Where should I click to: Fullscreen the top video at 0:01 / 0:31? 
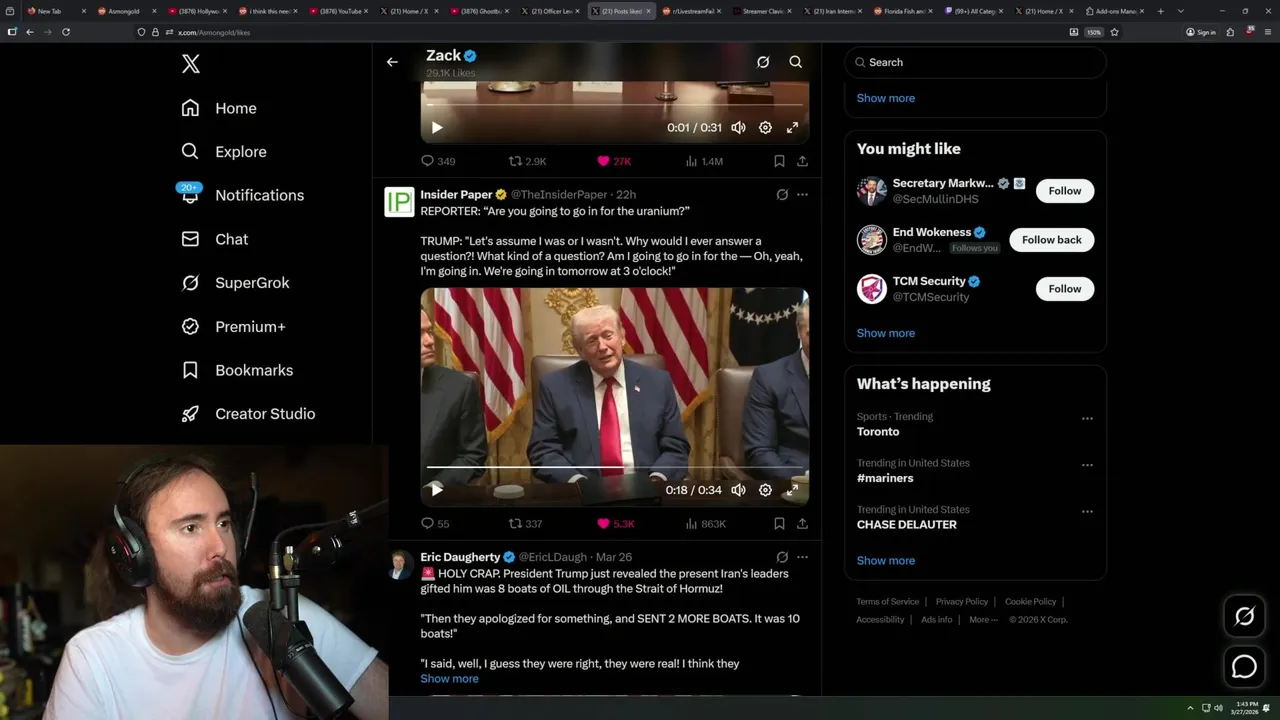click(x=792, y=127)
